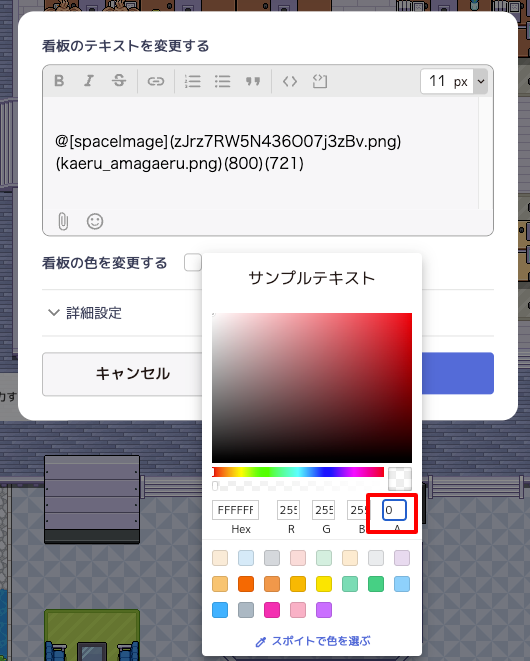
Task: Toggle italic formatting in the editor toolbar
Action: click(x=89, y=81)
